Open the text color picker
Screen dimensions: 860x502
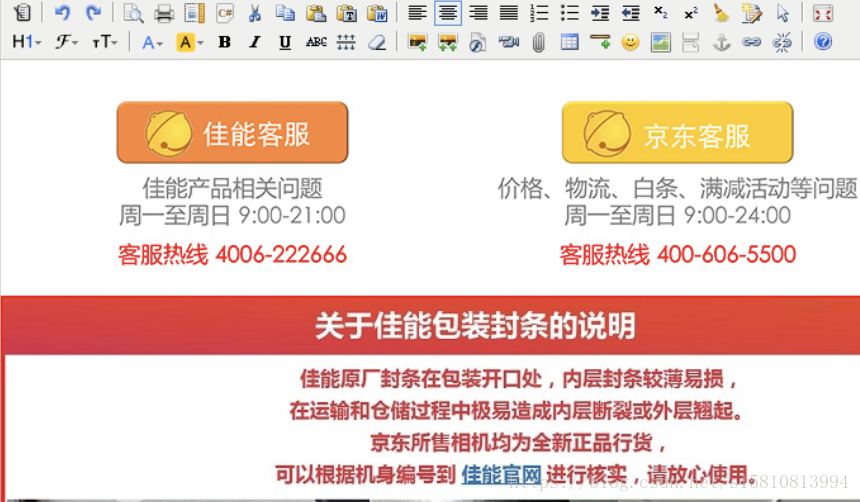[x=152, y=42]
